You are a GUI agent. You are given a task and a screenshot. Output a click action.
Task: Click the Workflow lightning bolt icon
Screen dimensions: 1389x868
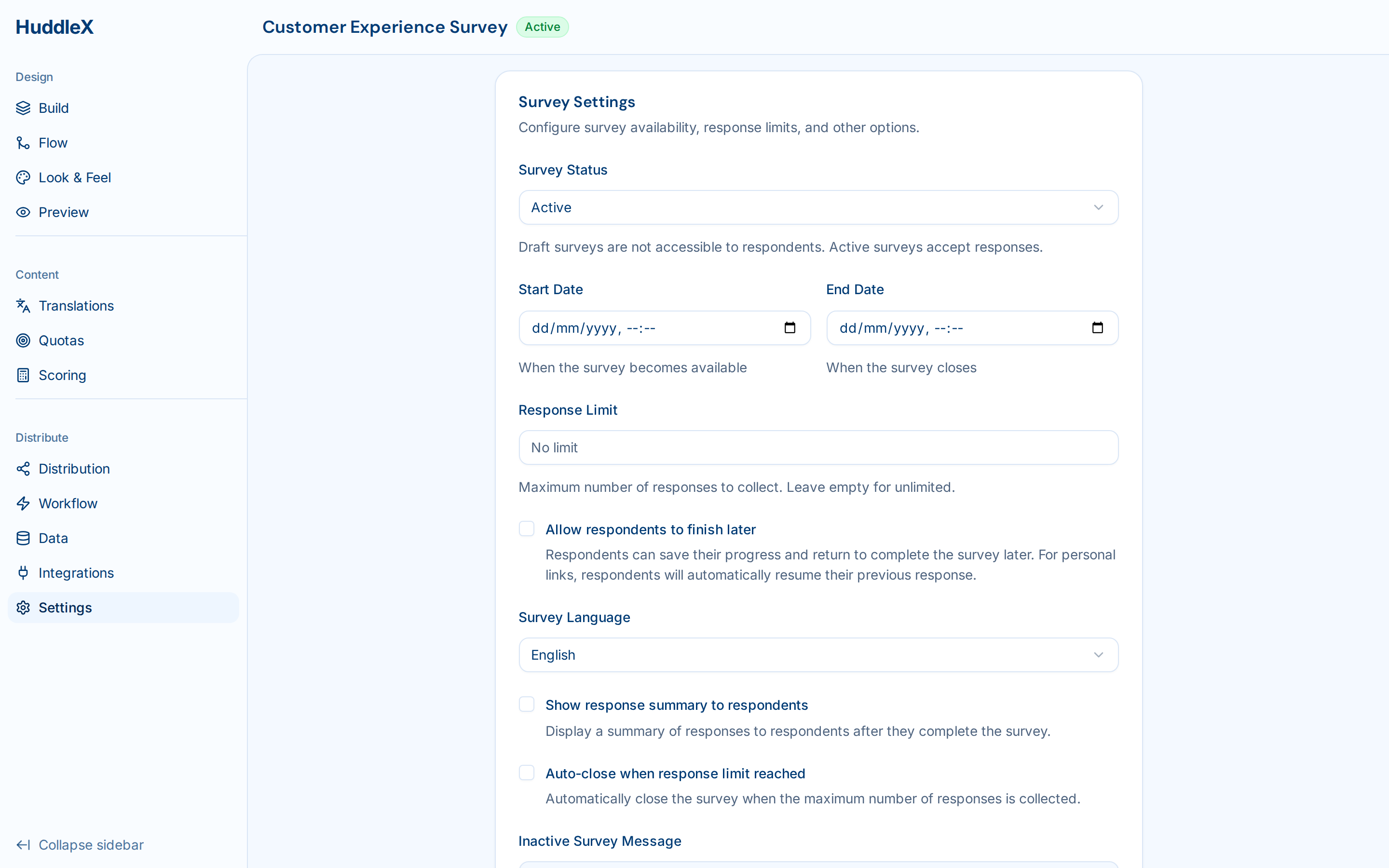(x=23, y=503)
